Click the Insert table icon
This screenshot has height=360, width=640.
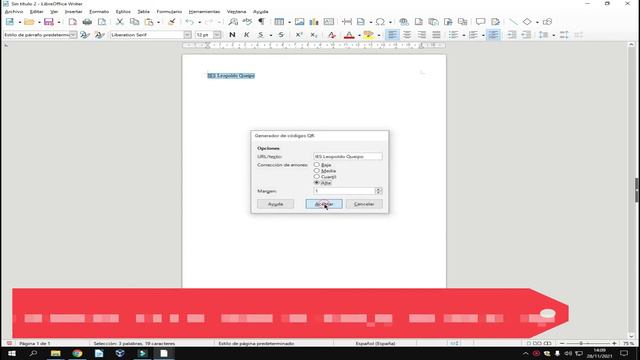click(x=279, y=22)
